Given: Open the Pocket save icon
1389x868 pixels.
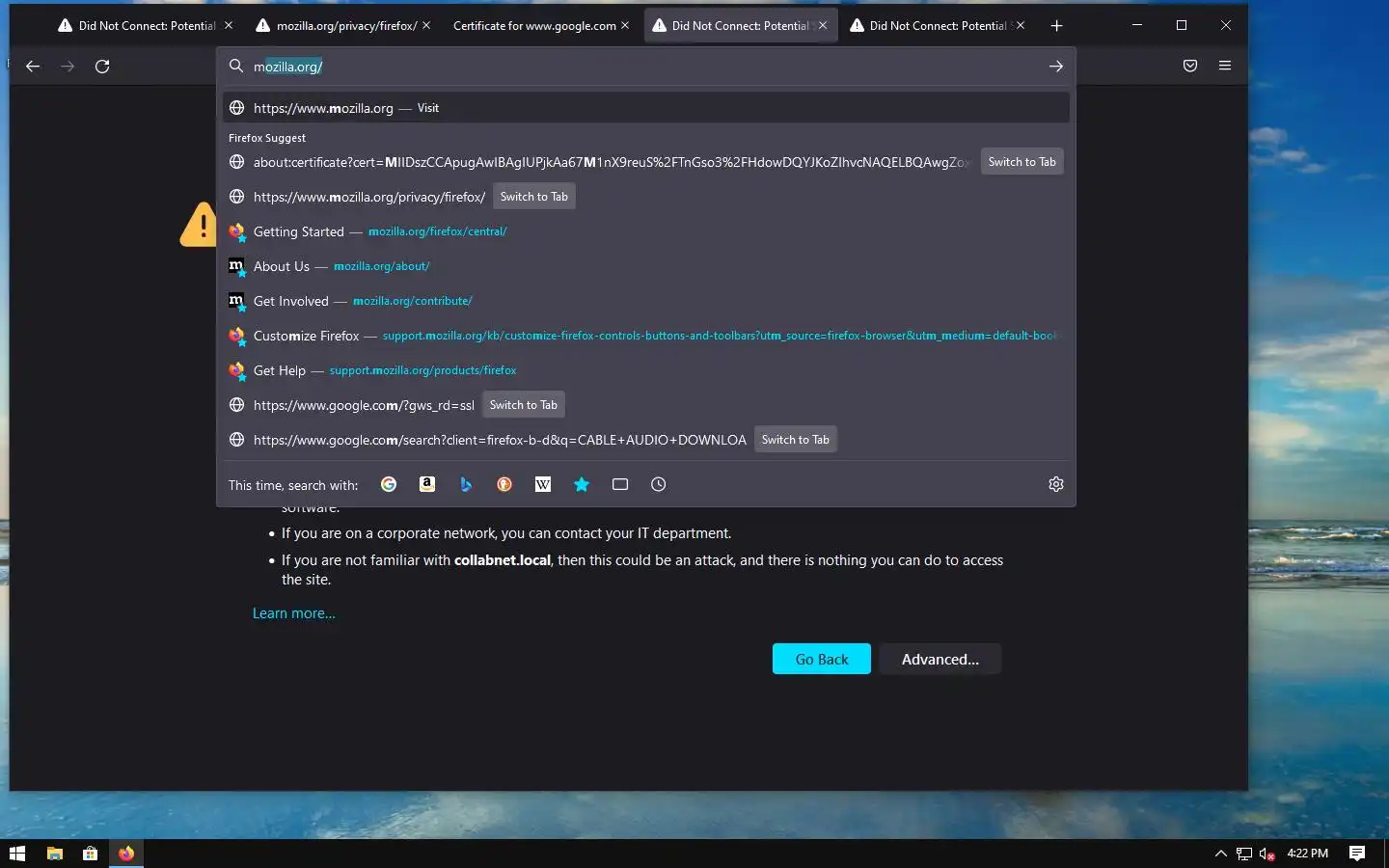Looking at the screenshot, I should (x=1190, y=66).
